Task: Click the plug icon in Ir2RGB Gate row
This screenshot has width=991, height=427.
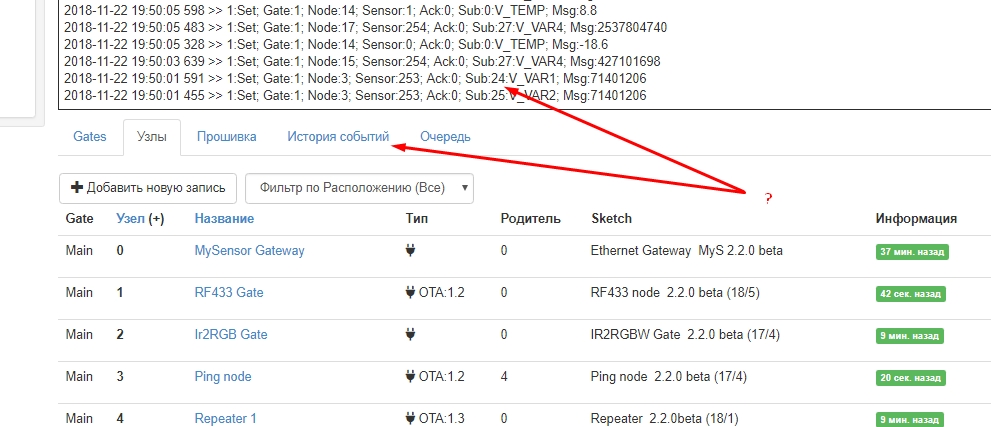Action: point(411,335)
